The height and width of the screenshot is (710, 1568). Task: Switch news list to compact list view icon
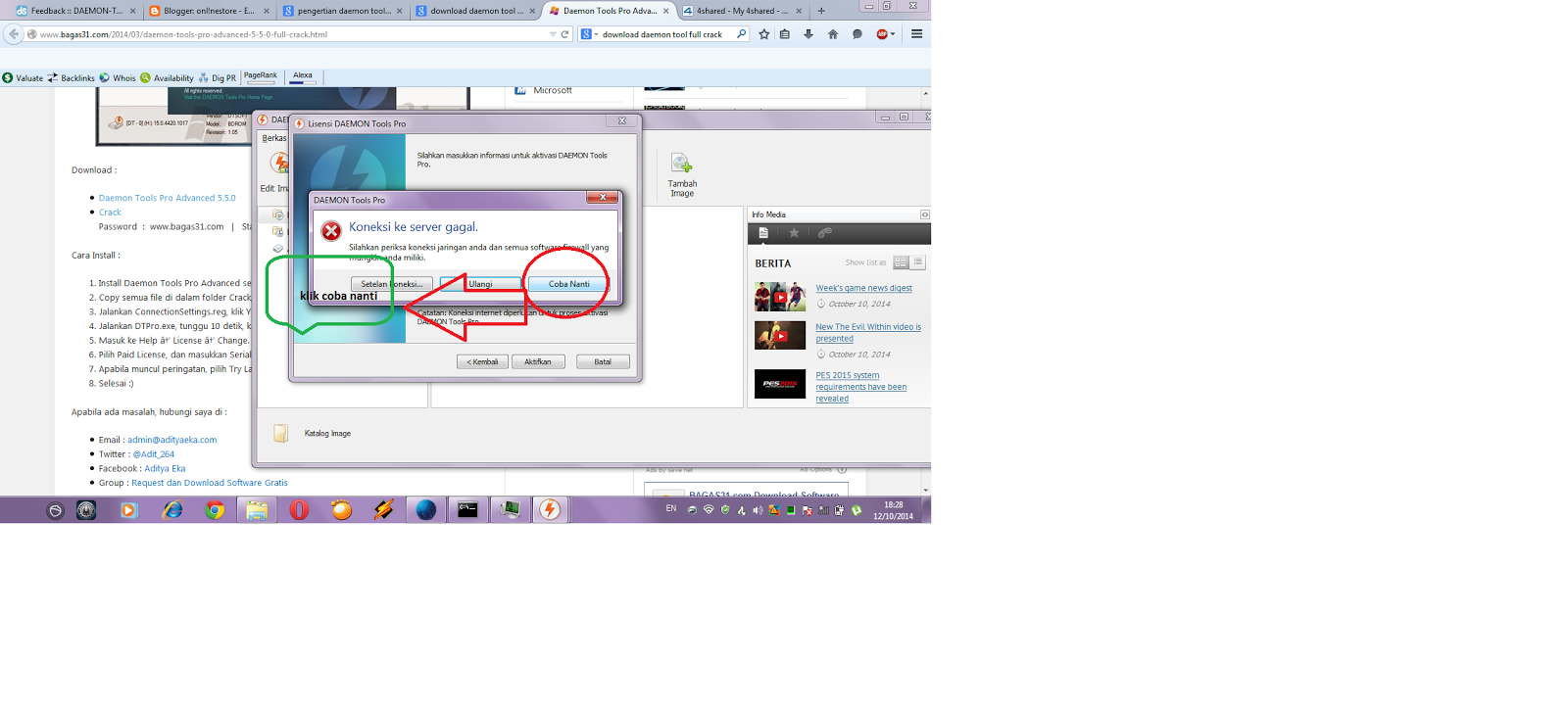(918, 262)
